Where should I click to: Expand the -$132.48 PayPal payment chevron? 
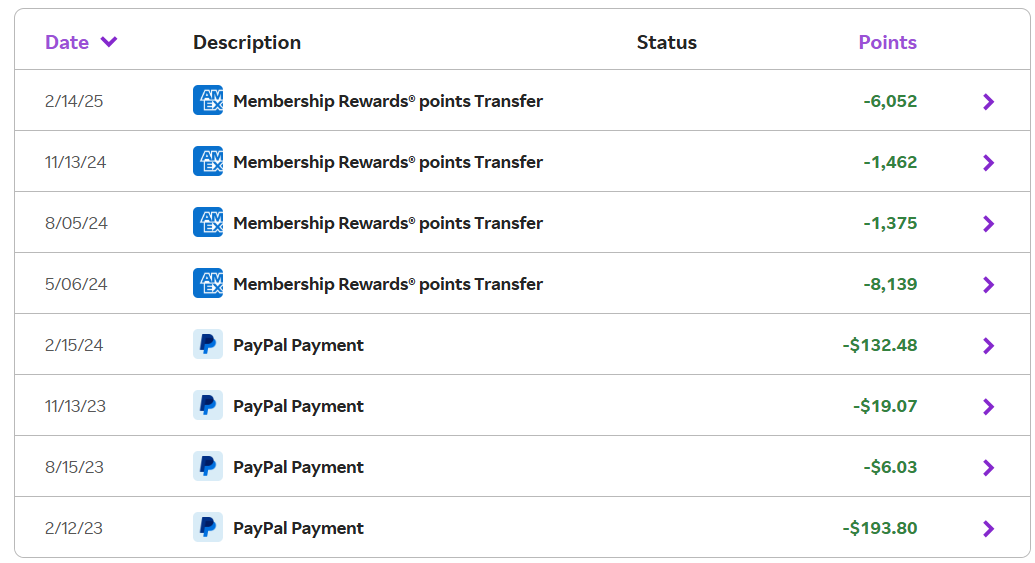988,345
